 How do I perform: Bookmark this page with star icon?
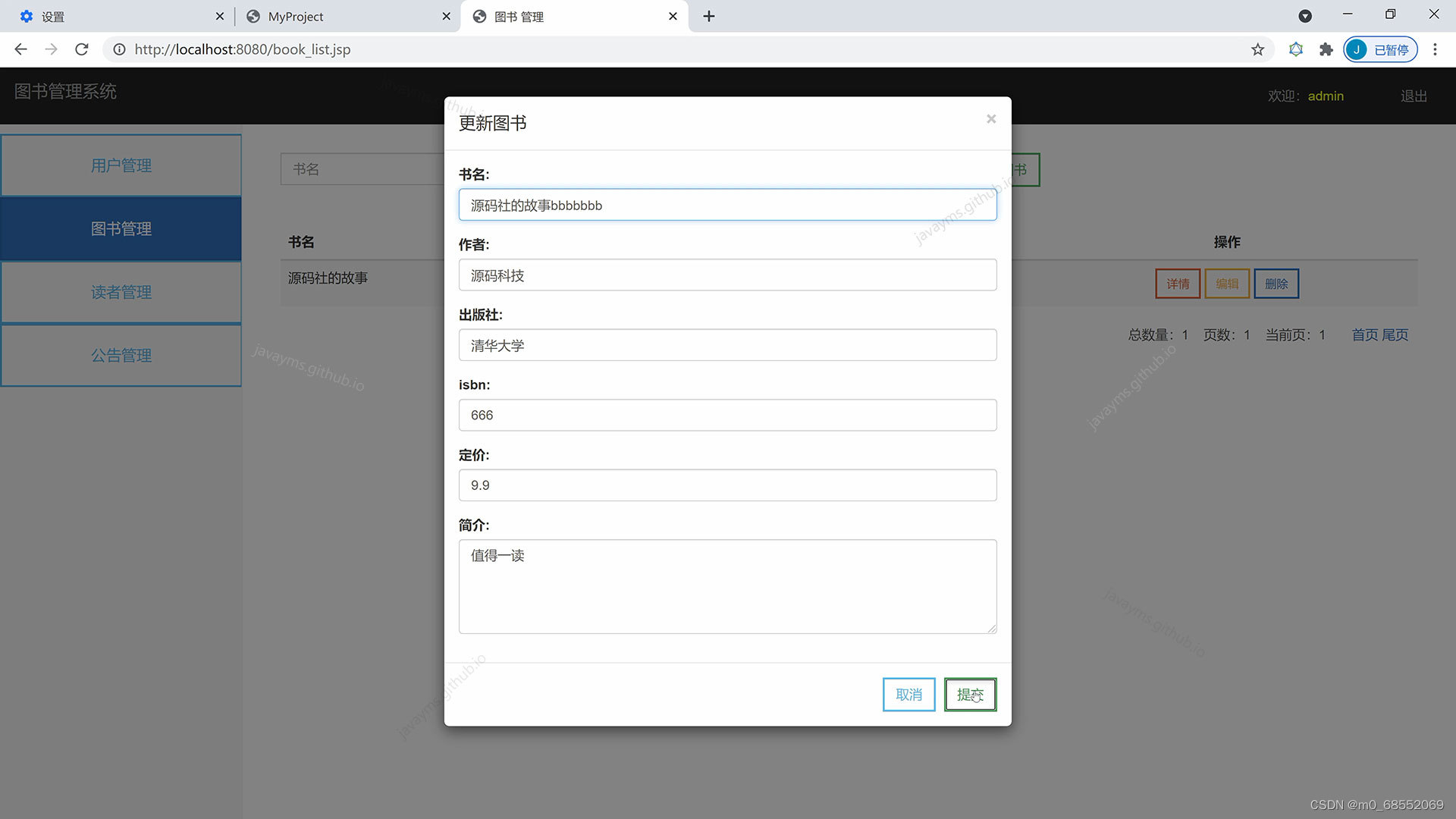click(1257, 49)
